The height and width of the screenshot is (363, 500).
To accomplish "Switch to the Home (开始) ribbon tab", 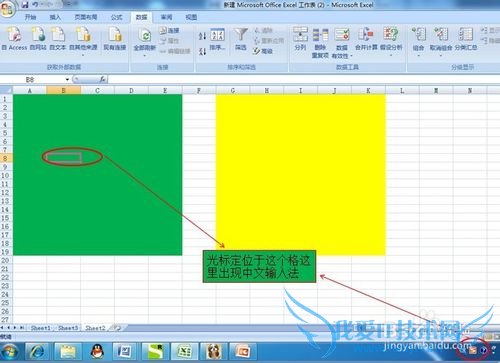I will point(30,17).
